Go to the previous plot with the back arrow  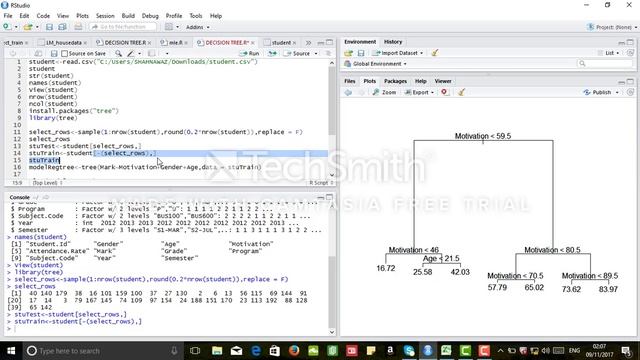[x=348, y=93]
